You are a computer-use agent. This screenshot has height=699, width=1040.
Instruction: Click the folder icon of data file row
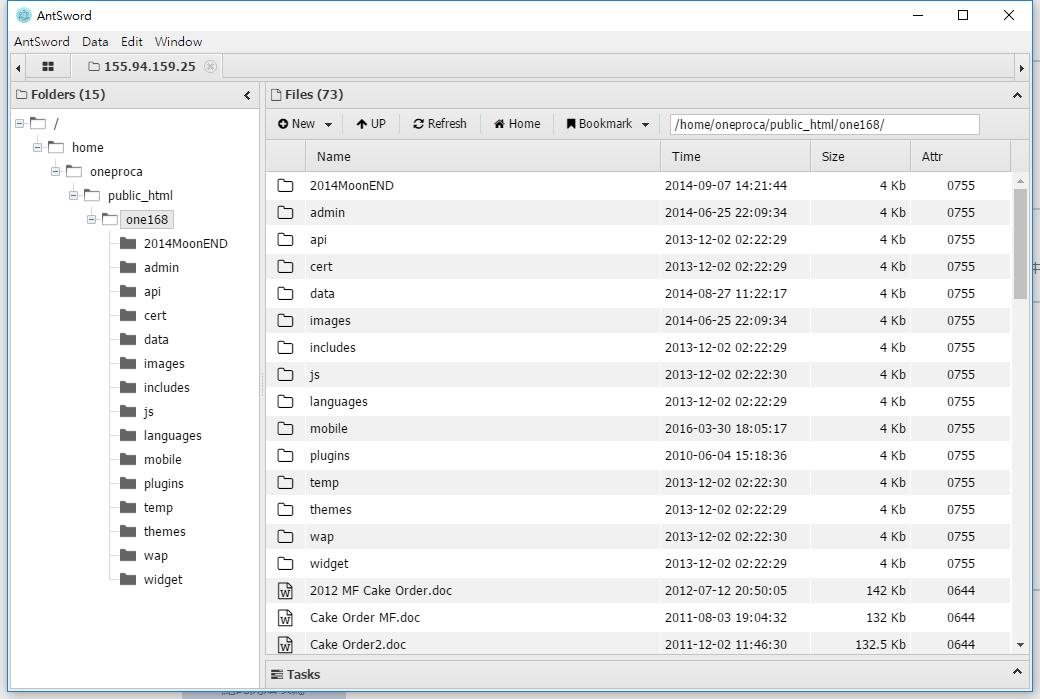coord(285,294)
